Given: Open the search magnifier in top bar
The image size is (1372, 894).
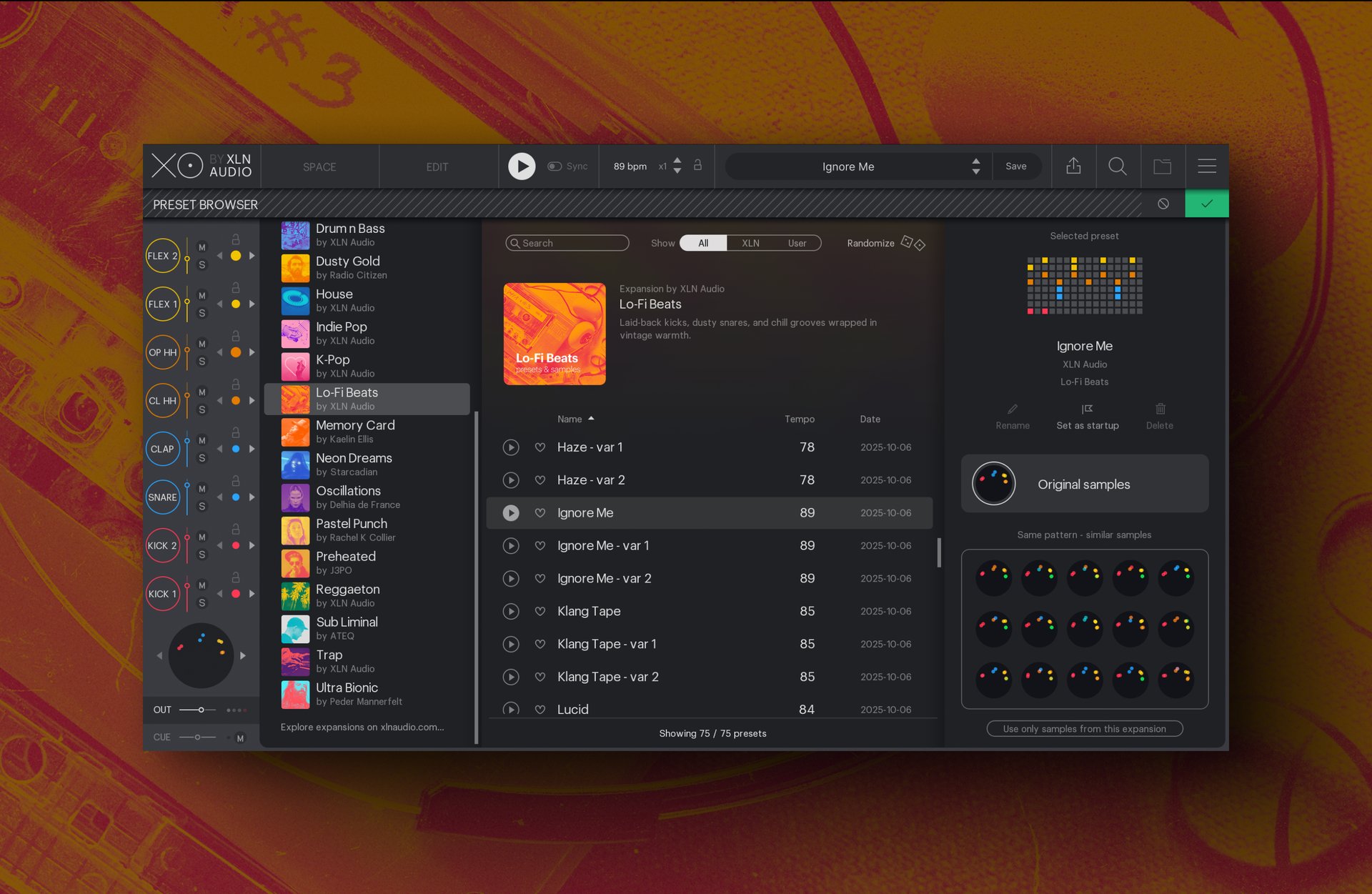Looking at the screenshot, I should click(x=1118, y=167).
